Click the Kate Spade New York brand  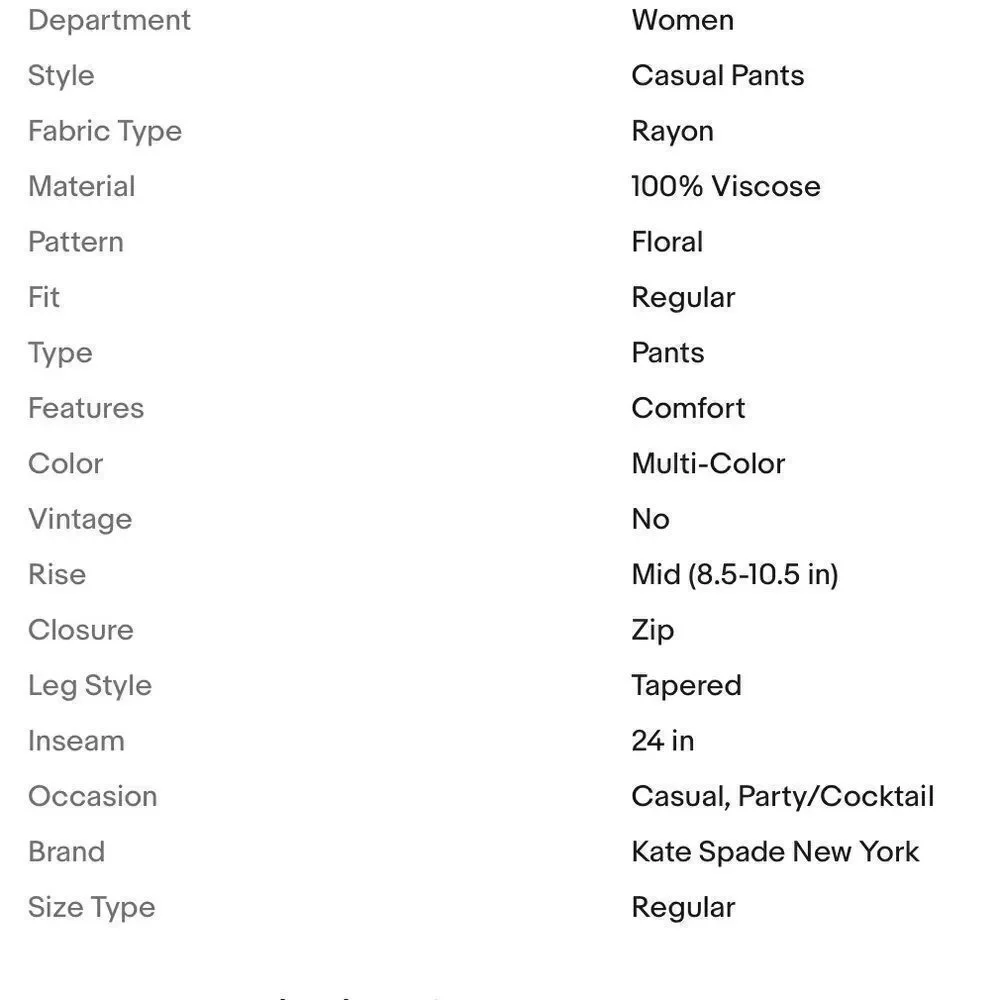[775, 852]
